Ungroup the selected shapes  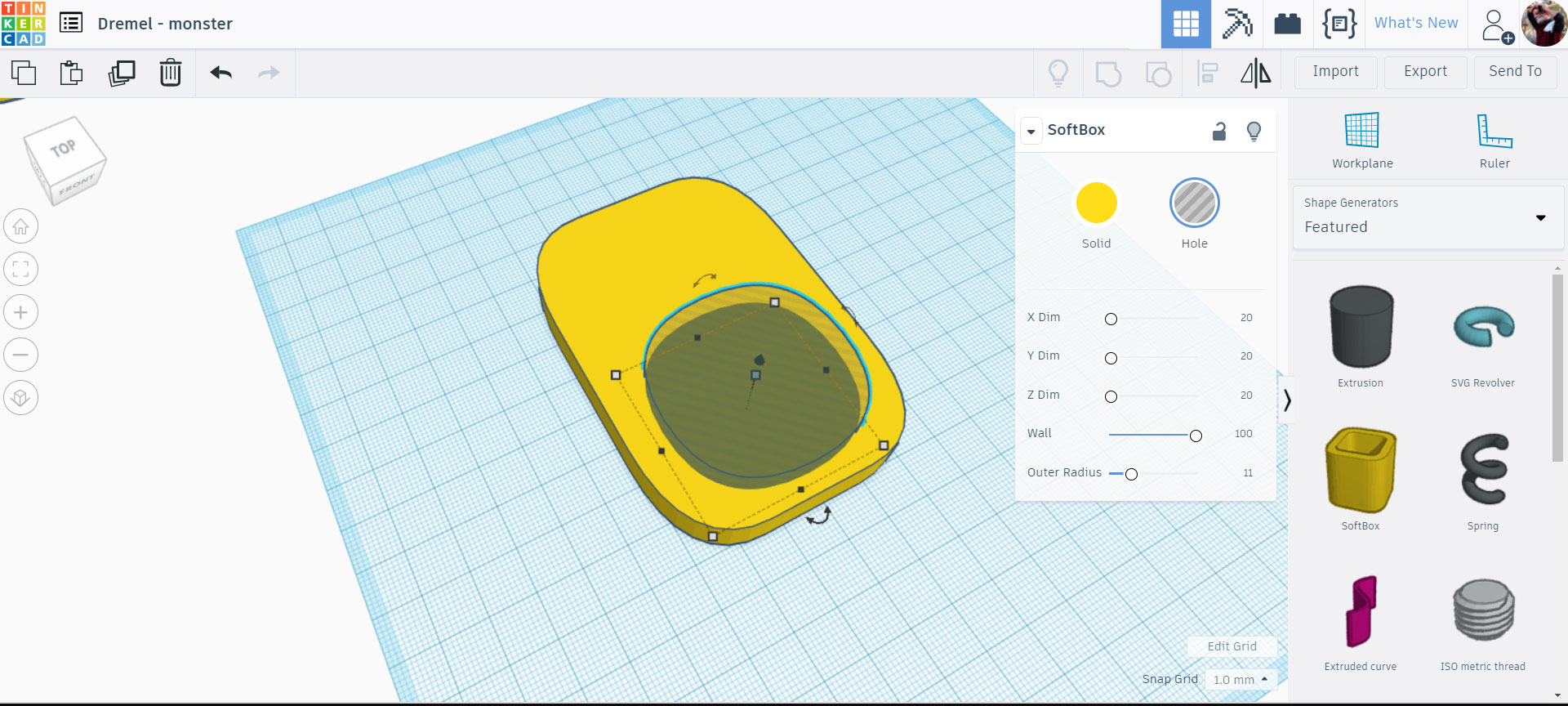1158,74
